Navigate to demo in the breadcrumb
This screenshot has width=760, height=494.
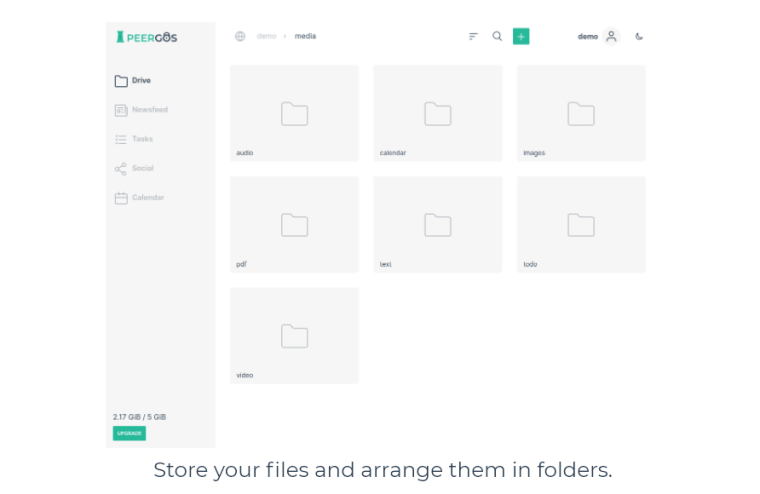click(266, 36)
